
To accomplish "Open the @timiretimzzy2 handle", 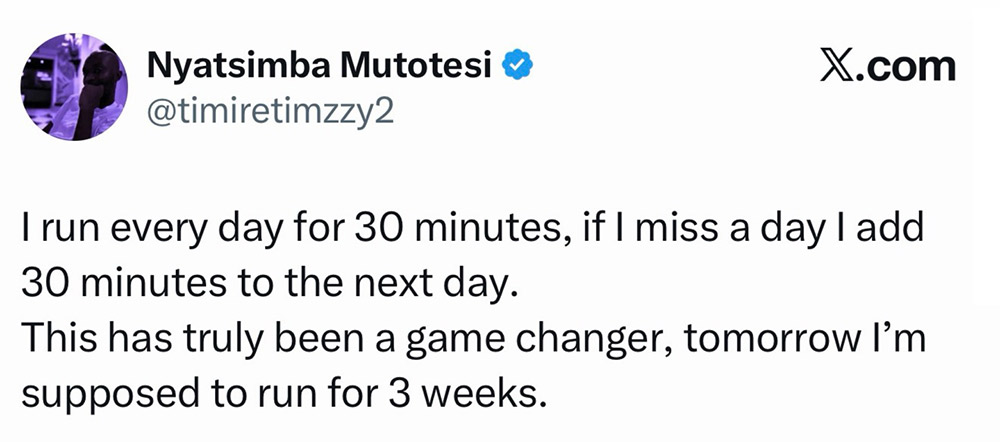I will point(270,109).
